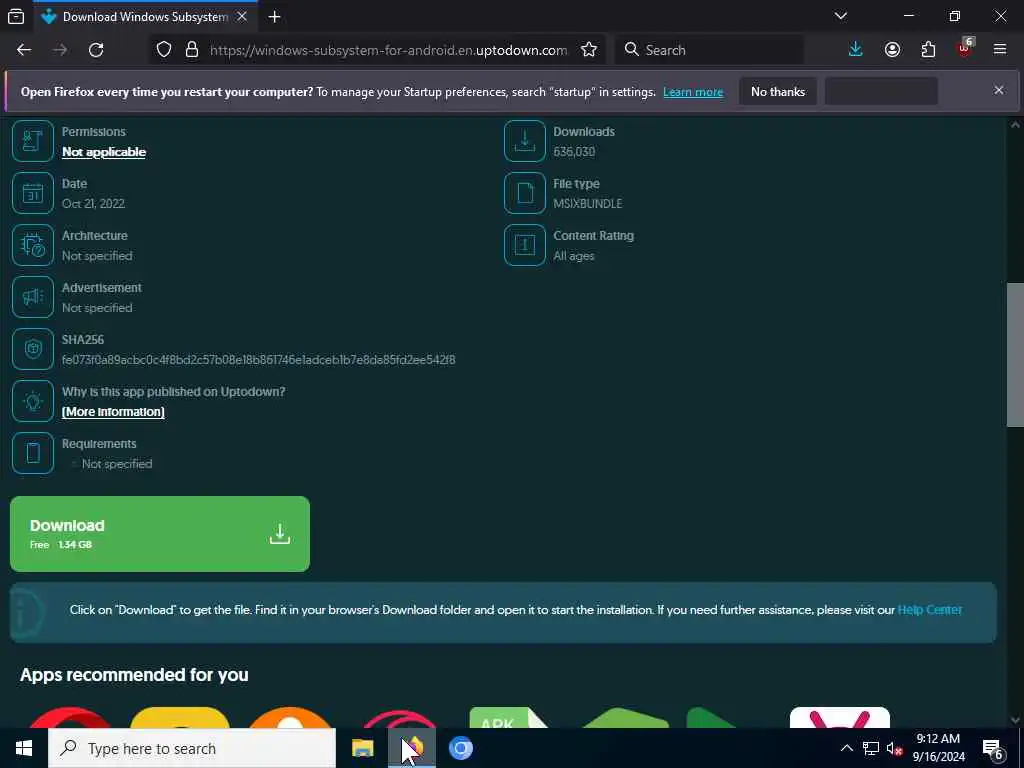Show hidden system tray icons
Viewport: 1024px width, 768px height.
[x=846, y=748]
